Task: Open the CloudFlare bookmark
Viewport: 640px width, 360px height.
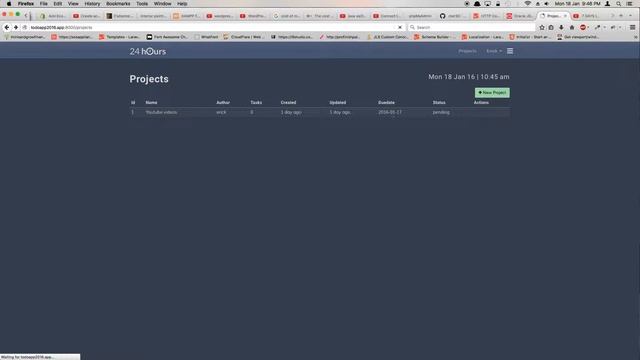Action: [x=243, y=37]
